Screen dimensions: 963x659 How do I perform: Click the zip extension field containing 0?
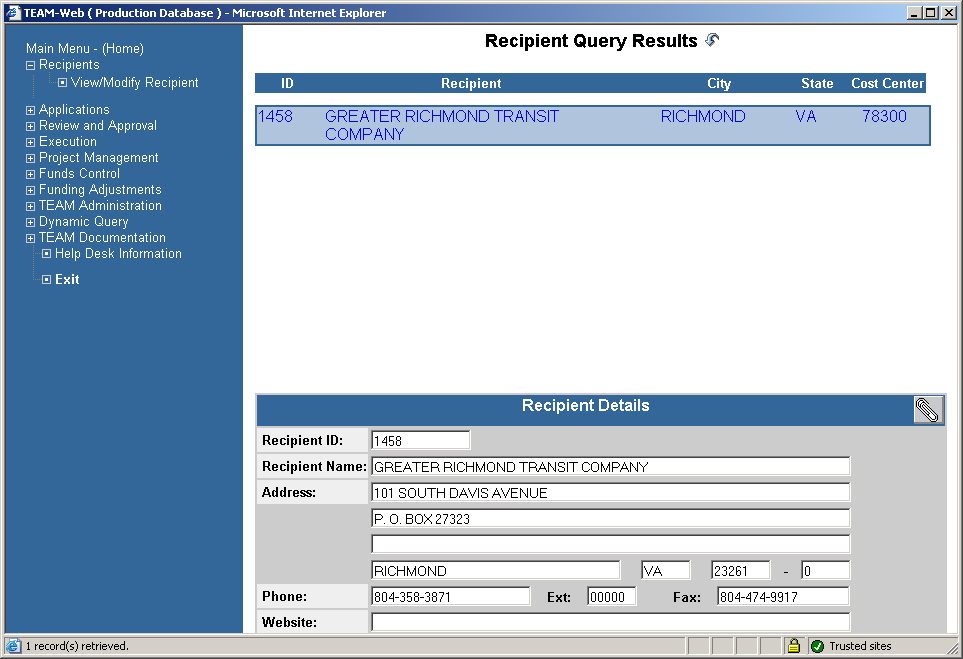[825, 571]
